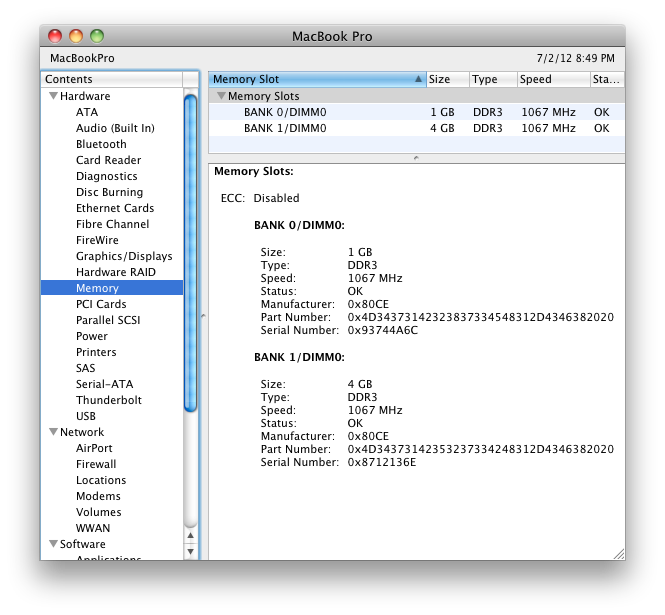Minimize window with yellow button
The image size is (665, 615).
coord(76,36)
